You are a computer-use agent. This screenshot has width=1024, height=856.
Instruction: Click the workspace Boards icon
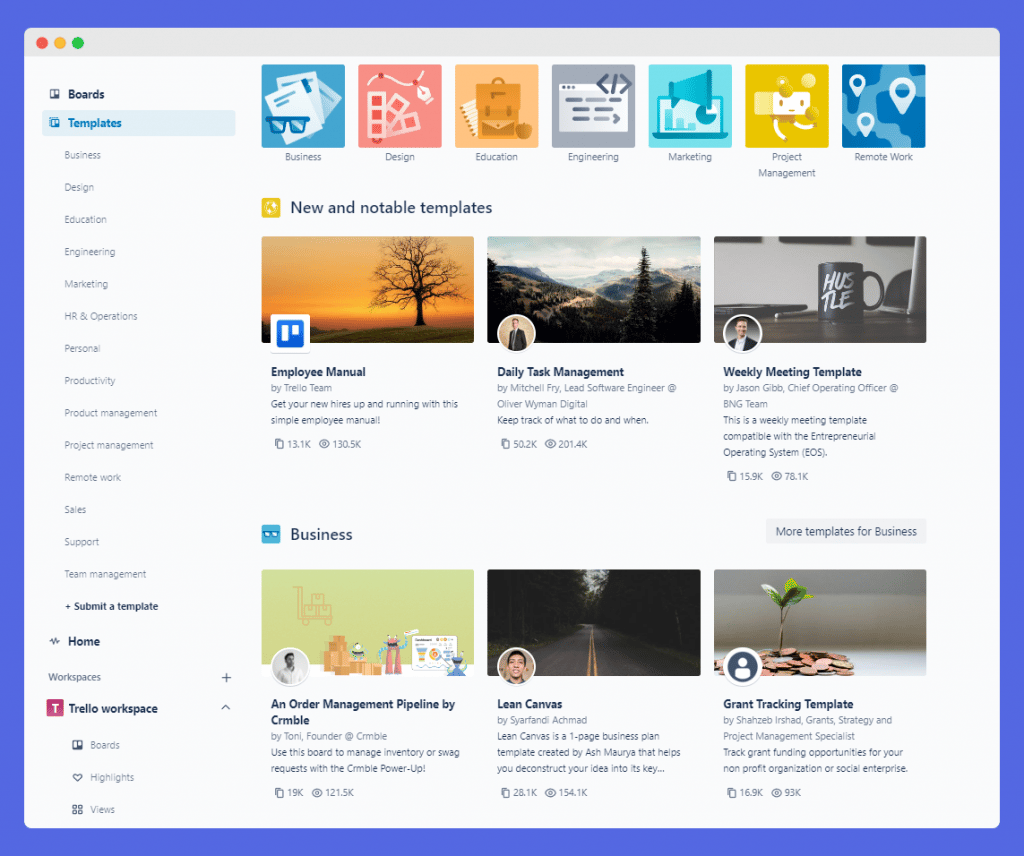(x=77, y=745)
